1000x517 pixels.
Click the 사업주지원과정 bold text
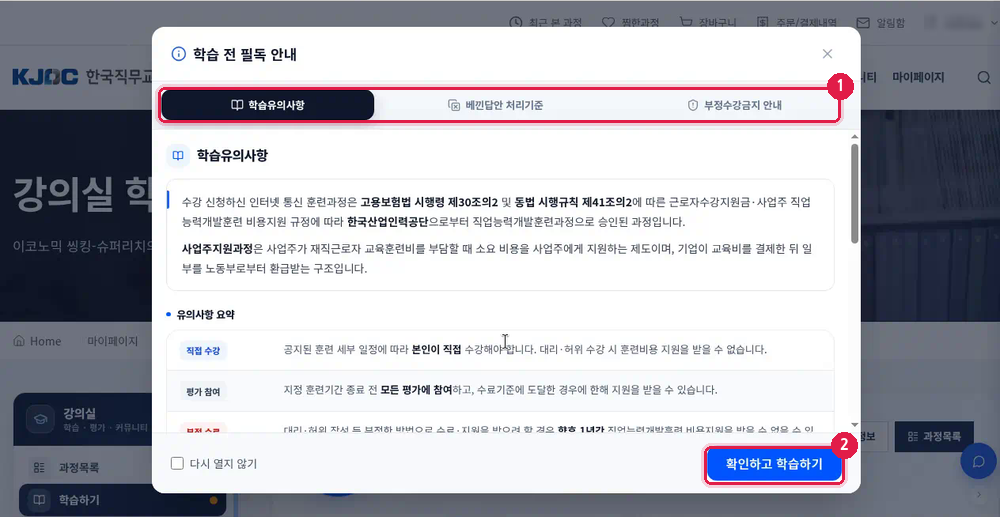pyautogui.click(x=217, y=247)
